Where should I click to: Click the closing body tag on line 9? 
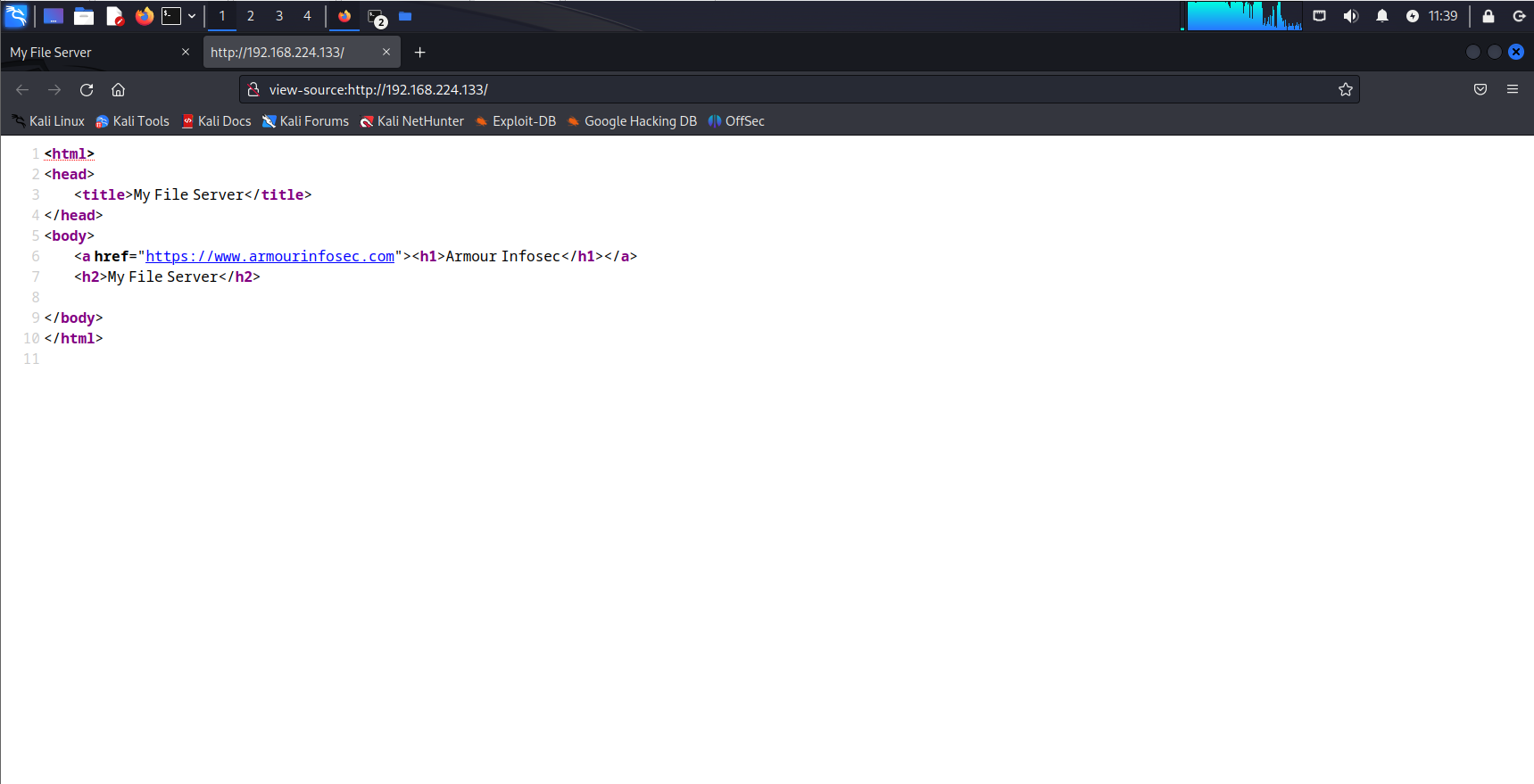coord(73,318)
